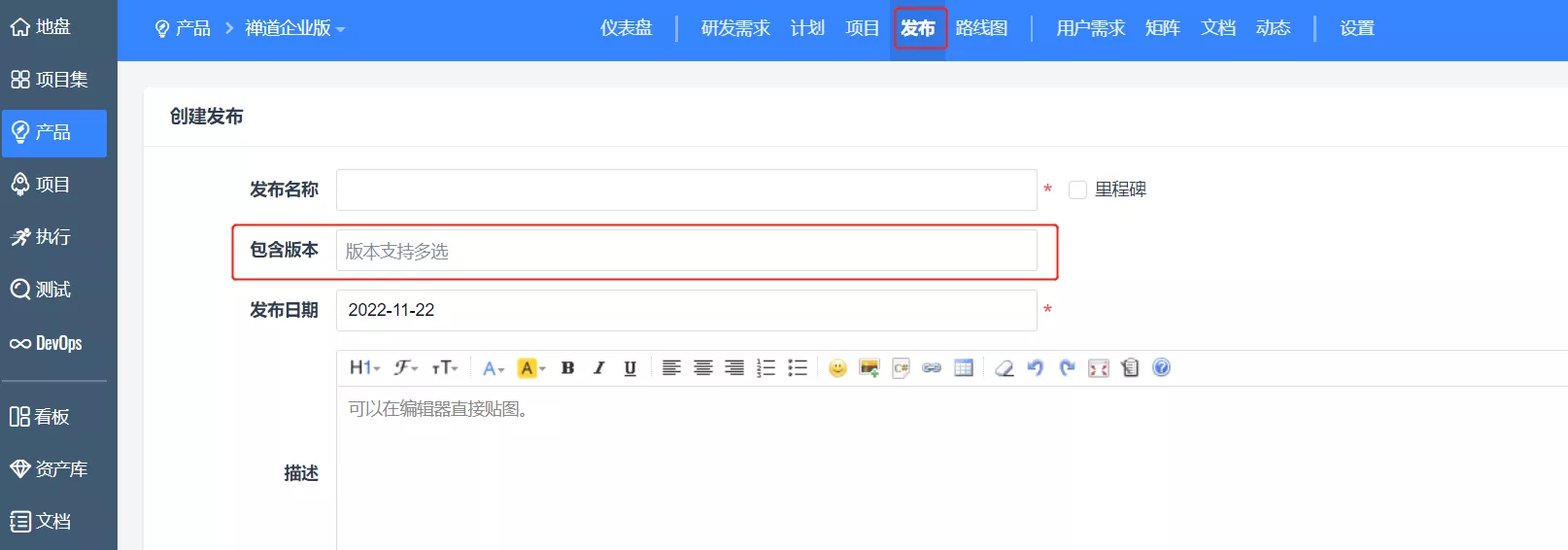1568x550 pixels.
Task: Apply italic formatting in editor
Action: pos(599,368)
